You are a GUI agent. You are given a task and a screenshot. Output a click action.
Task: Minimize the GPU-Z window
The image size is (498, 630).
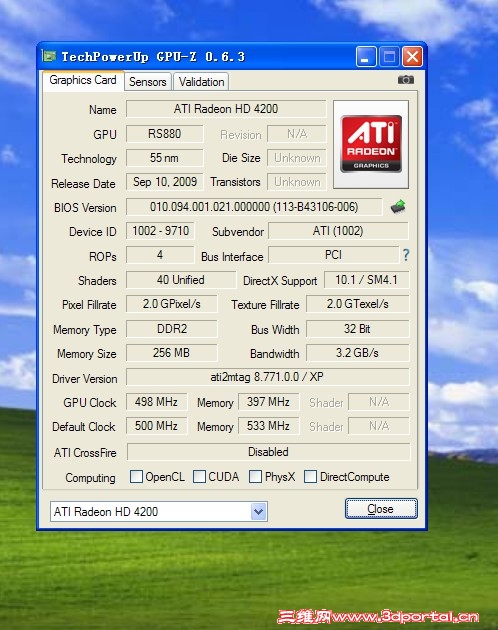coord(366,56)
